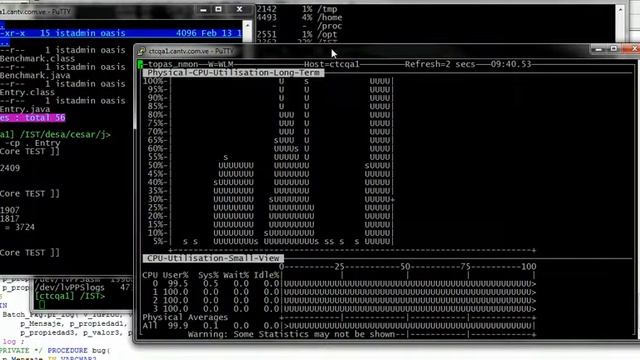Image resolution: width=640 pixels, height=360 pixels.
Task: Click Benchmark.class in left terminal
Action: (38, 59)
